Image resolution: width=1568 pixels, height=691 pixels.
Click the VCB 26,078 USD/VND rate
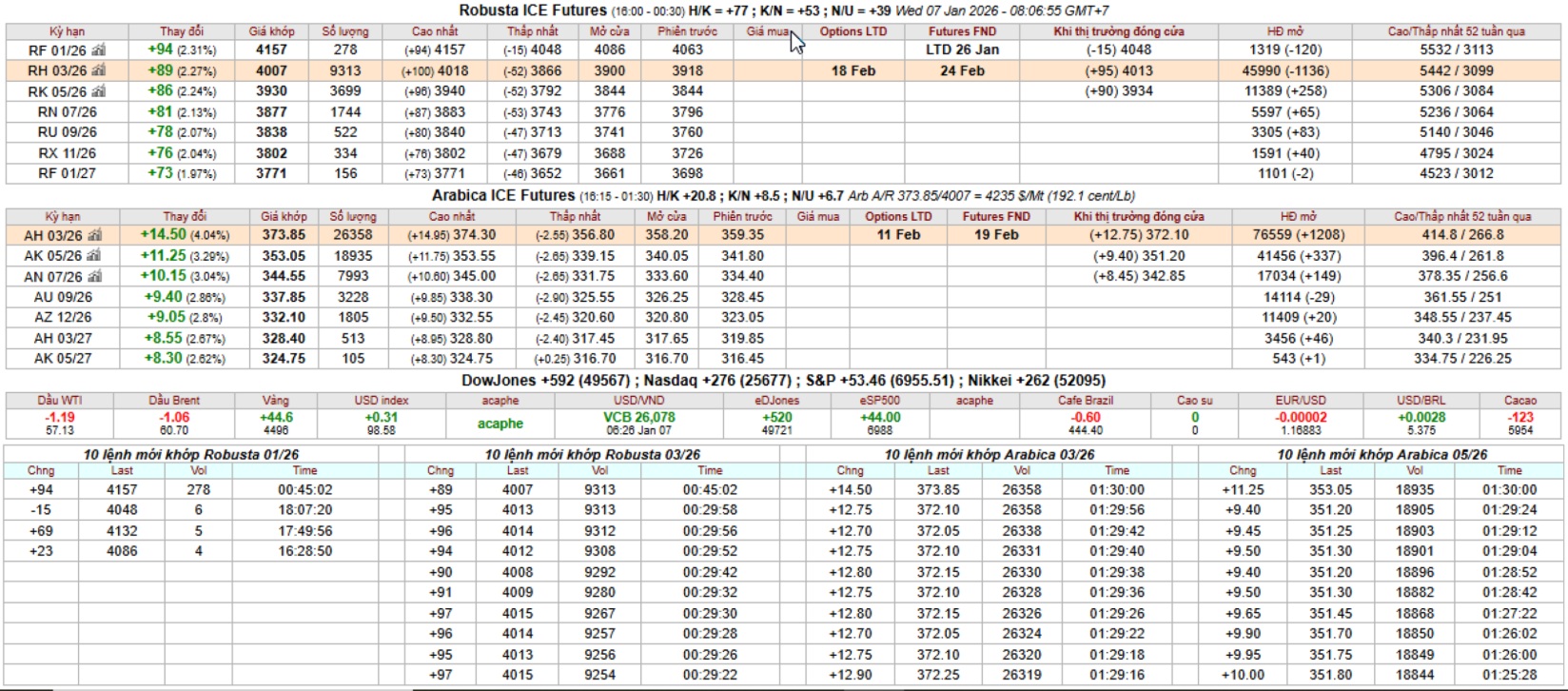tap(638, 418)
